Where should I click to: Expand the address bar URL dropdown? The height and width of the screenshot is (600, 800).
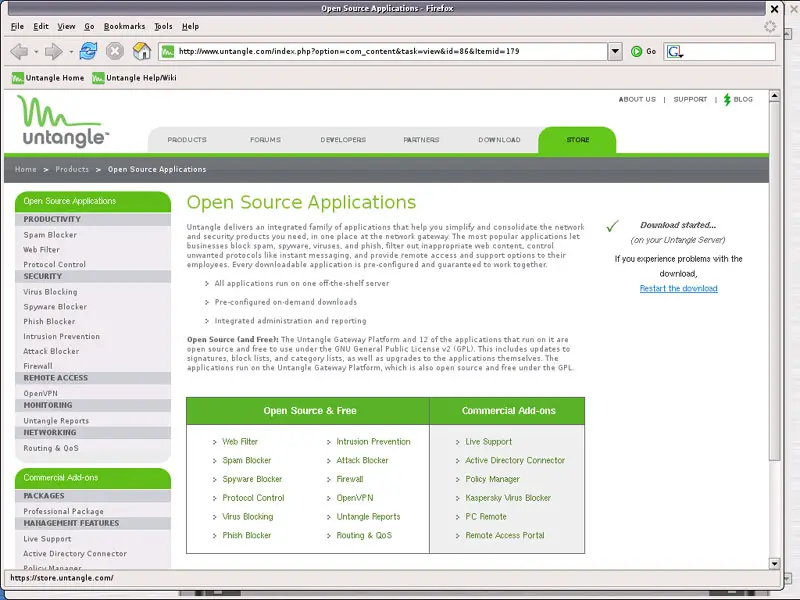pos(615,51)
